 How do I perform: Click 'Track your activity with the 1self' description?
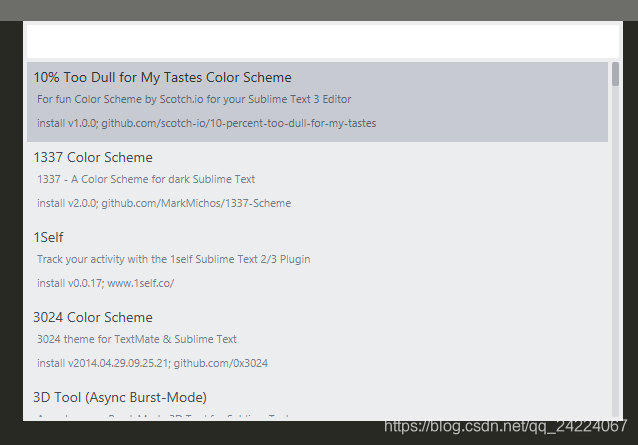(x=173, y=260)
